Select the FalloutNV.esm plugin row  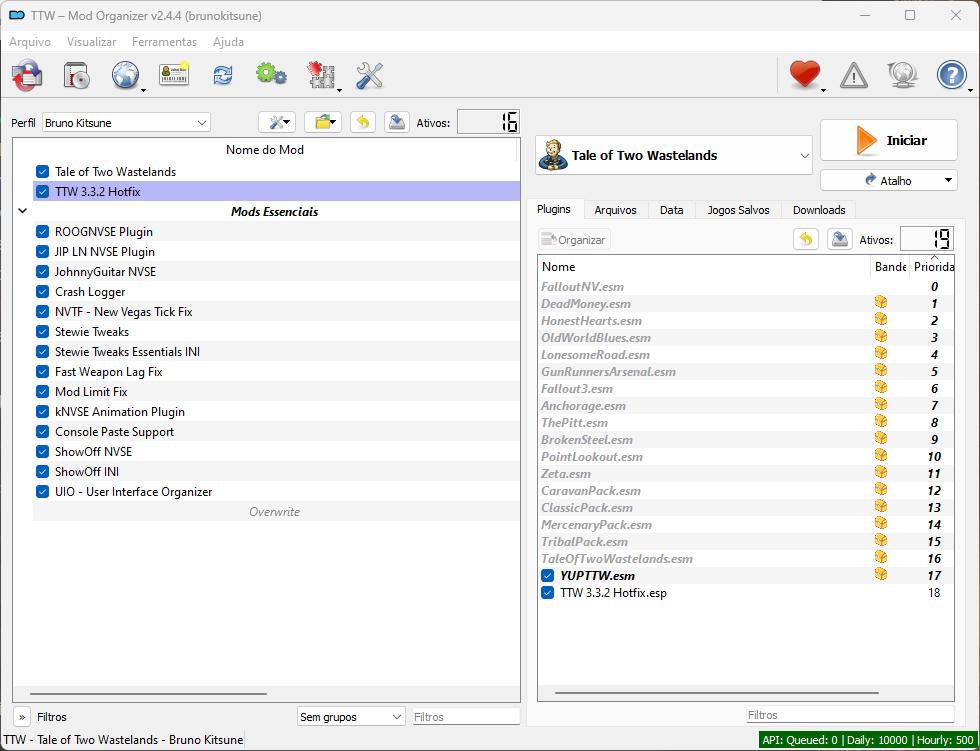[x=746, y=287]
